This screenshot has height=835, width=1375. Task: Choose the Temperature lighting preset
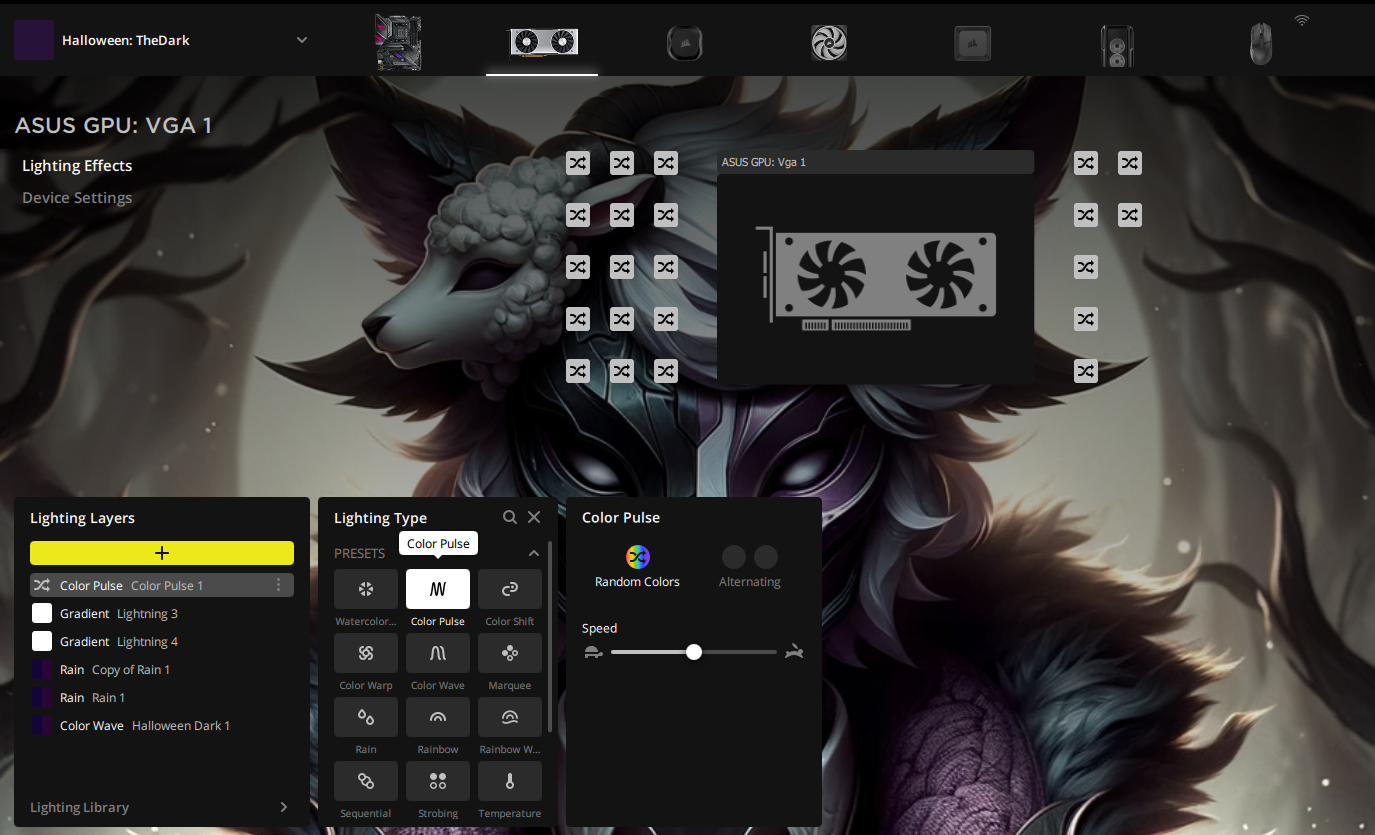click(510, 781)
